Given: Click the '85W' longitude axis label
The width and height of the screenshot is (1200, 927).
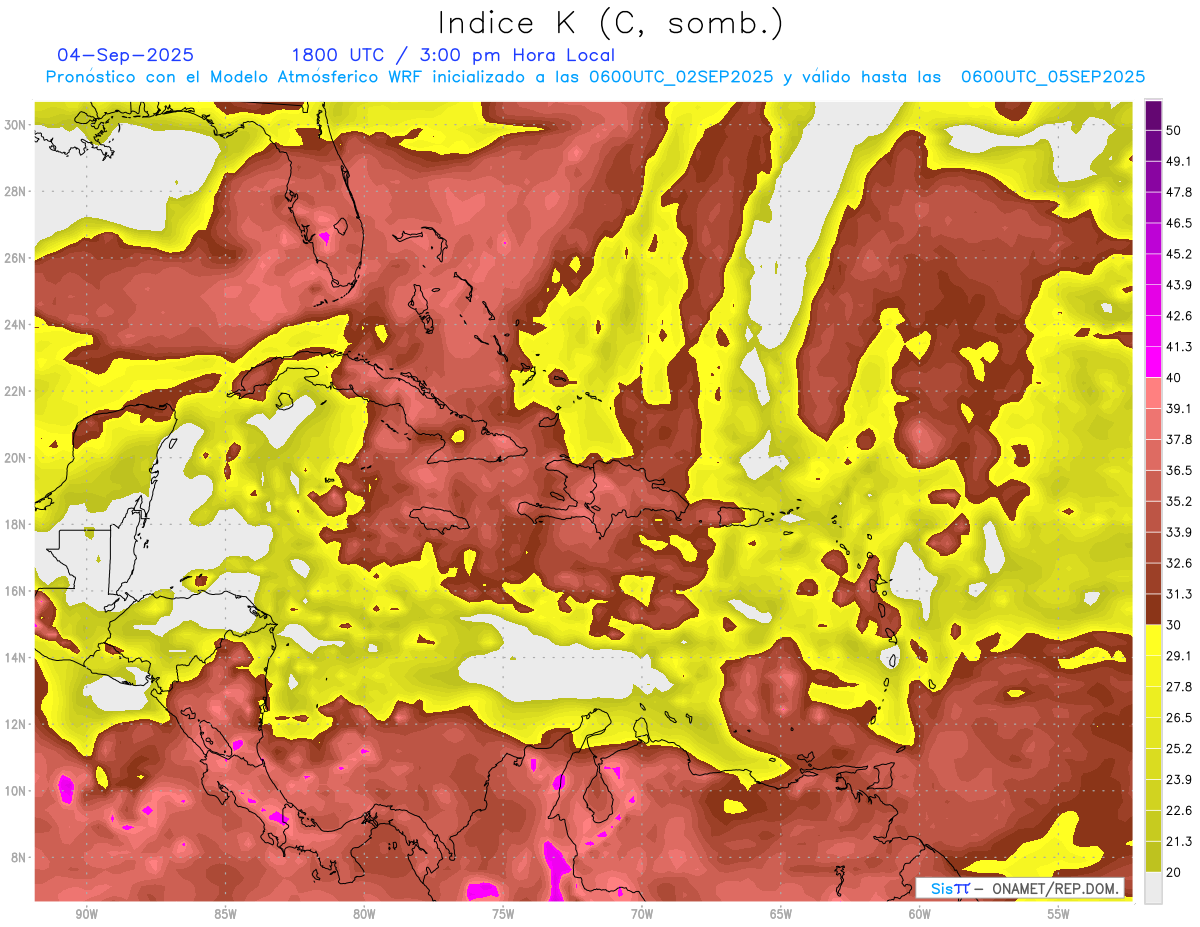Looking at the screenshot, I should 225,914.
